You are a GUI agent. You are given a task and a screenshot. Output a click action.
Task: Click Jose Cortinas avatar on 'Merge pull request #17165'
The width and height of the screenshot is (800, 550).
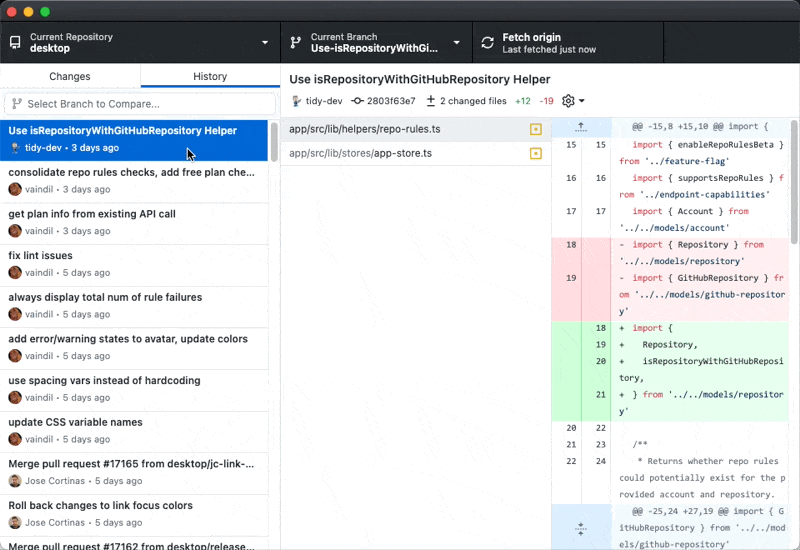pyautogui.click(x=15, y=481)
